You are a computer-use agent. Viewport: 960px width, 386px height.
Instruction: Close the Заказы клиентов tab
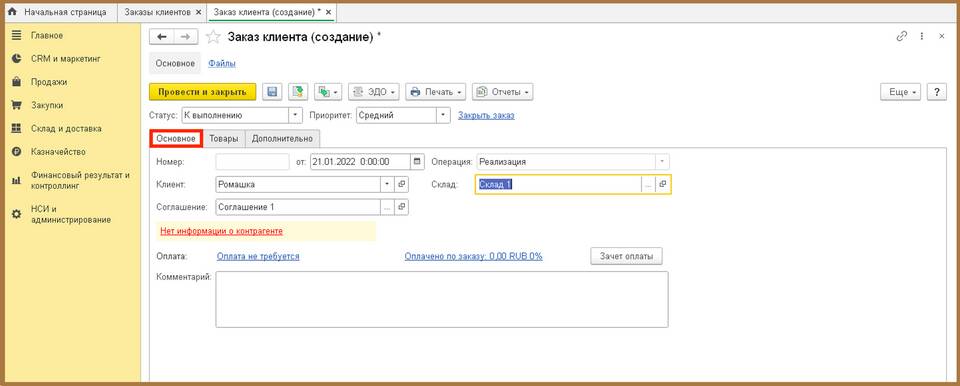(198, 12)
